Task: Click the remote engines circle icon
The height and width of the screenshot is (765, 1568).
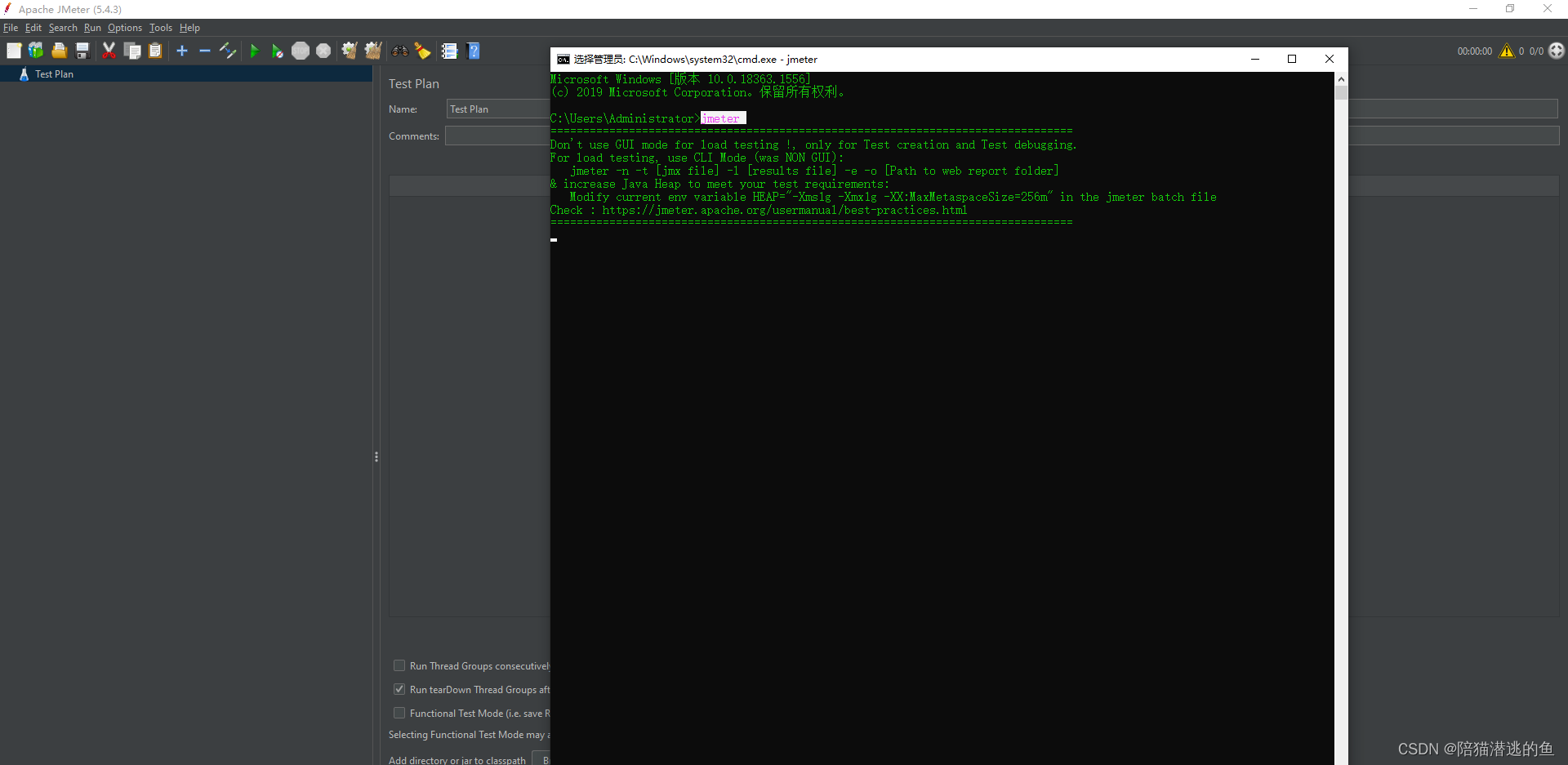Action: pos(1557,51)
